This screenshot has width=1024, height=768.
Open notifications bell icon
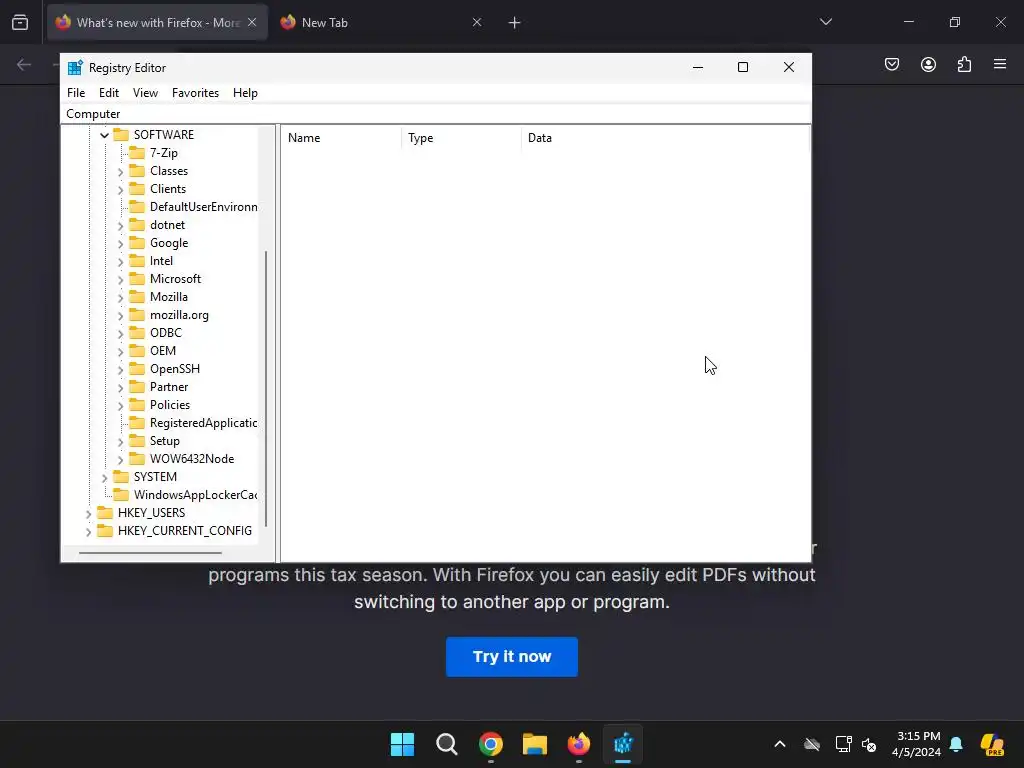(956, 744)
